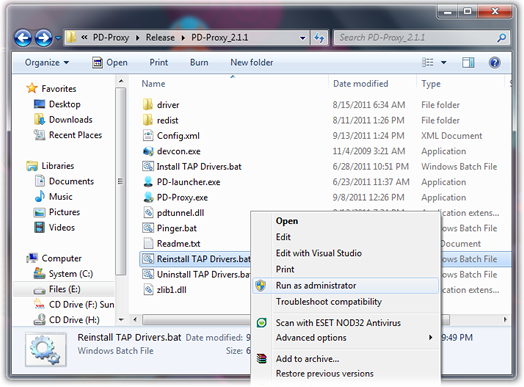Open the Organize menu
524x387 pixels.
(47, 62)
